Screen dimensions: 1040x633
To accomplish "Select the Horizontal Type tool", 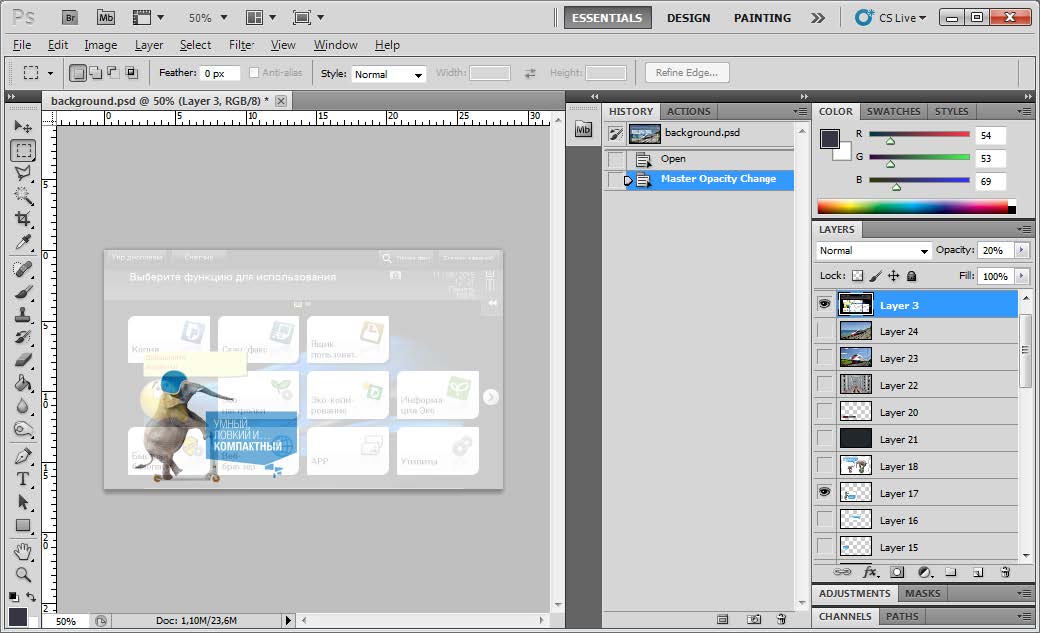I will coord(23,479).
